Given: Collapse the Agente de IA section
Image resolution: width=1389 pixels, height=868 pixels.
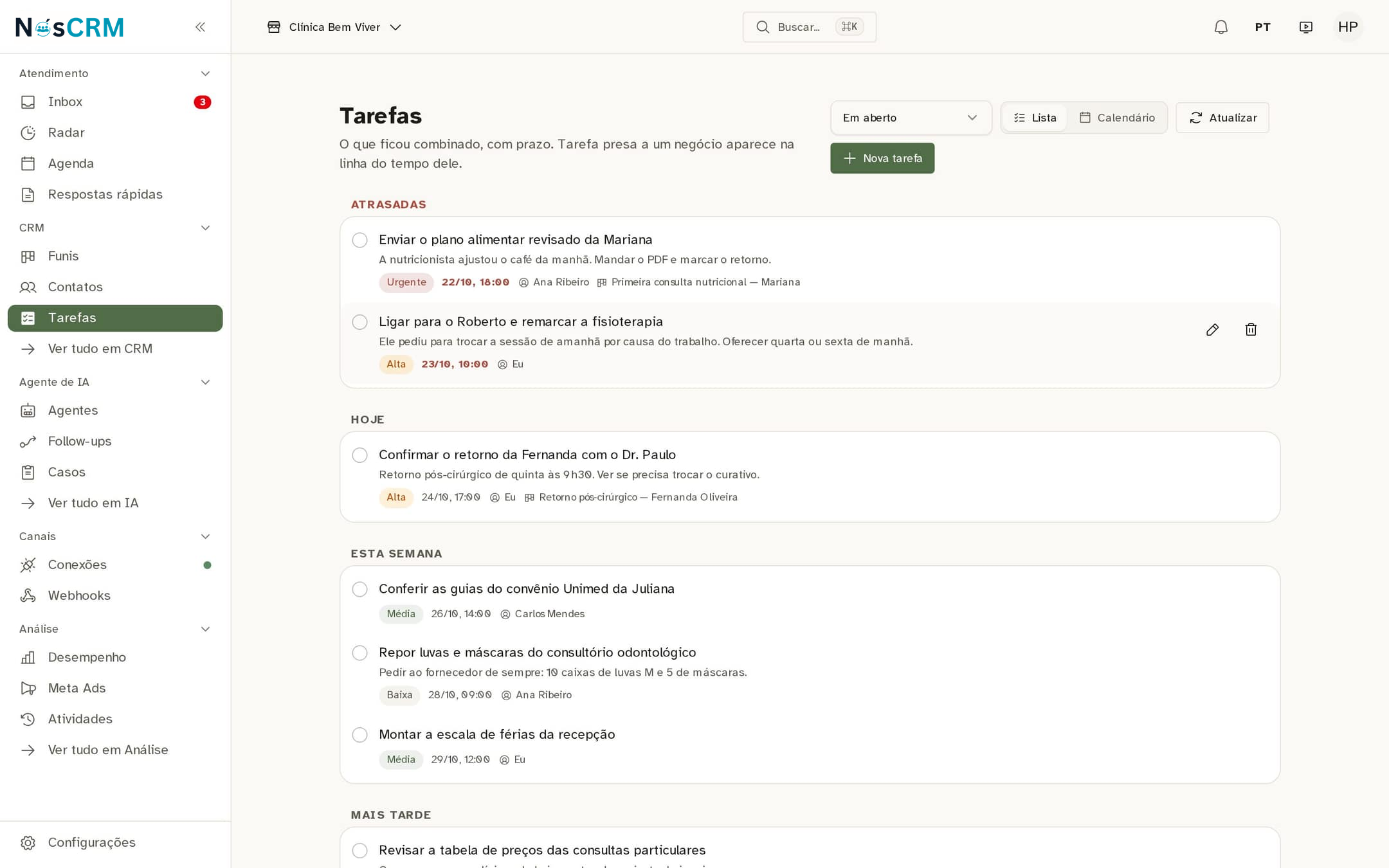Looking at the screenshot, I should click(205, 382).
